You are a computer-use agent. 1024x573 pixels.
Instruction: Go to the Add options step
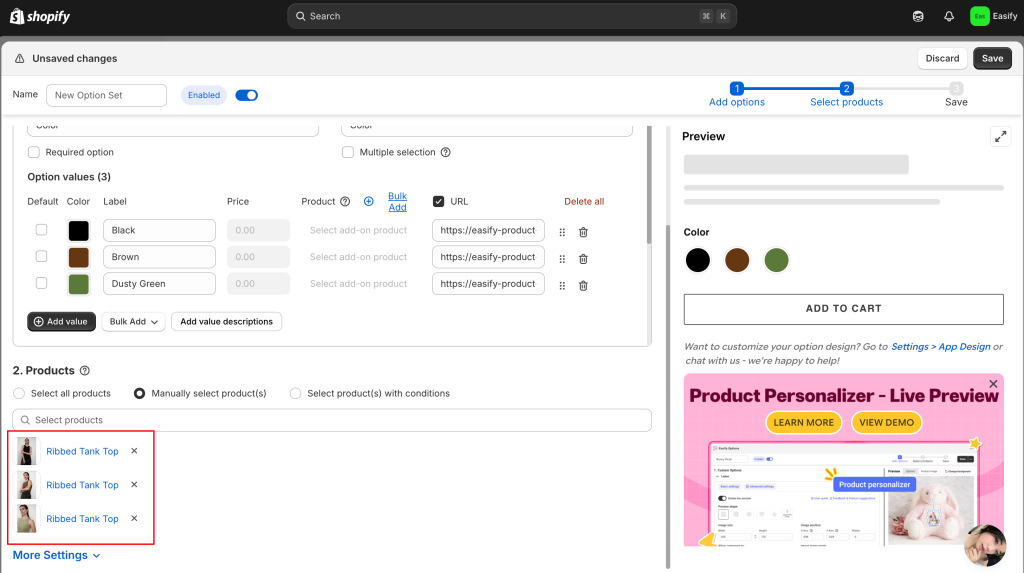pyautogui.click(x=737, y=95)
